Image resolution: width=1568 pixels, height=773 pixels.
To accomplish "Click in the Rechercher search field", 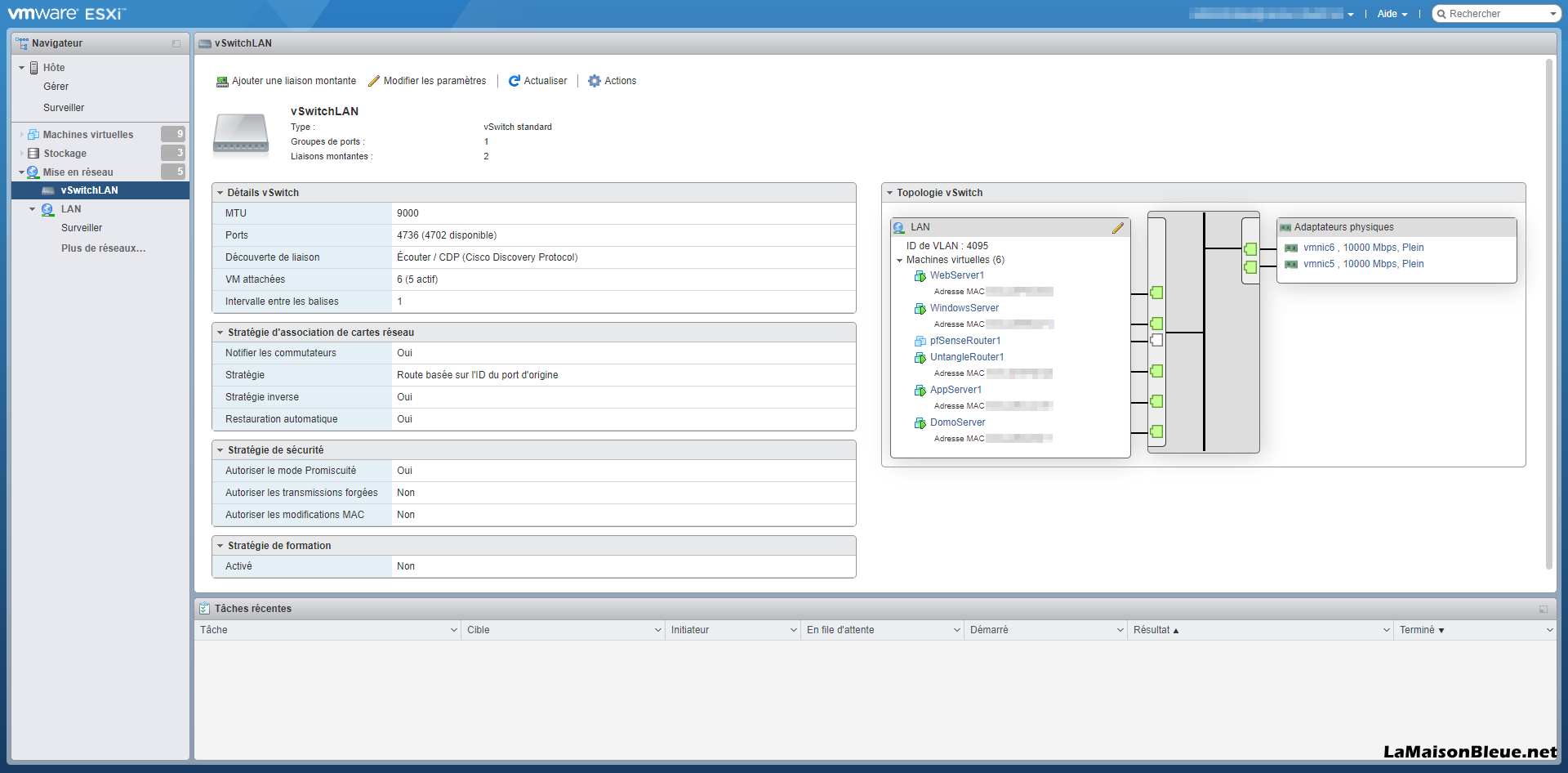I will coord(1498,14).
